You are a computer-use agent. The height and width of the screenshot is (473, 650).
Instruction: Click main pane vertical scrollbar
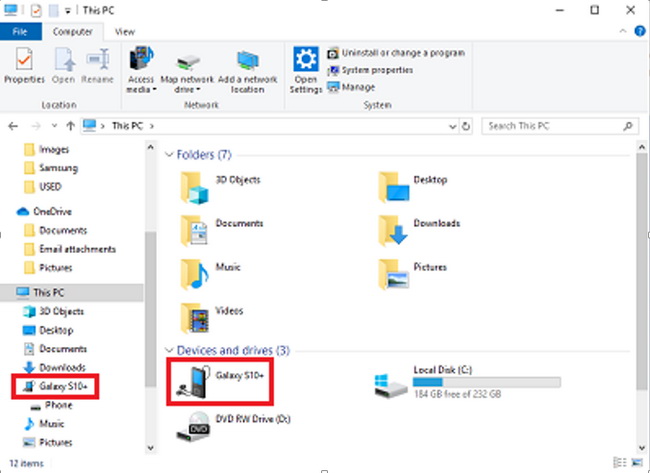tap(642, 272)
